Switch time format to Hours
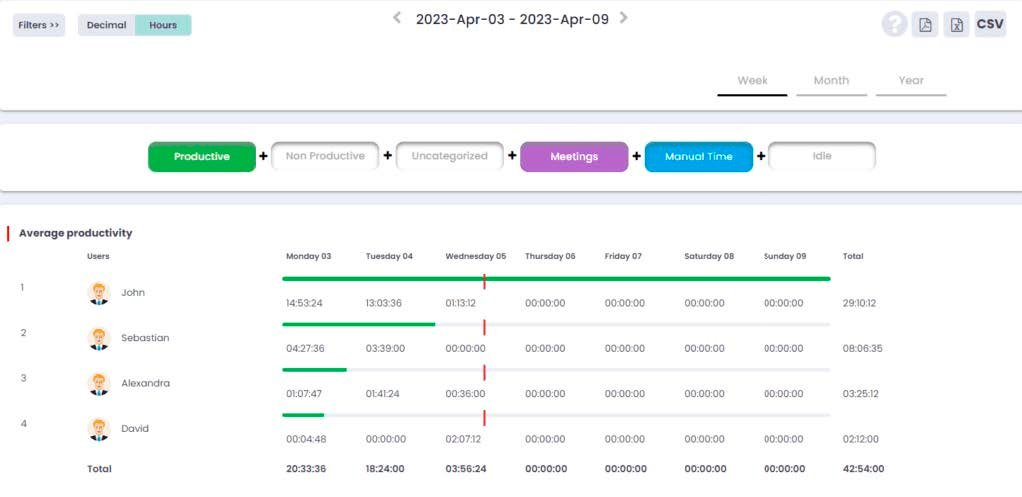Screen dimensions: 1022x497 pyautogui.click(x=163, y=25)
